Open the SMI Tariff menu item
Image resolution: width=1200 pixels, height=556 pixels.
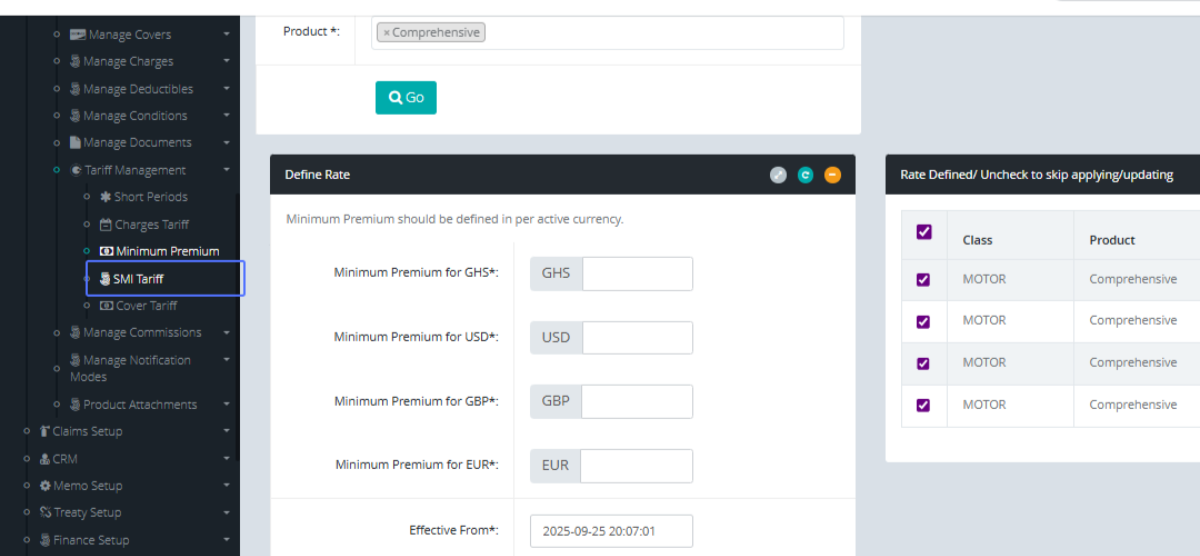coord(138,279)
